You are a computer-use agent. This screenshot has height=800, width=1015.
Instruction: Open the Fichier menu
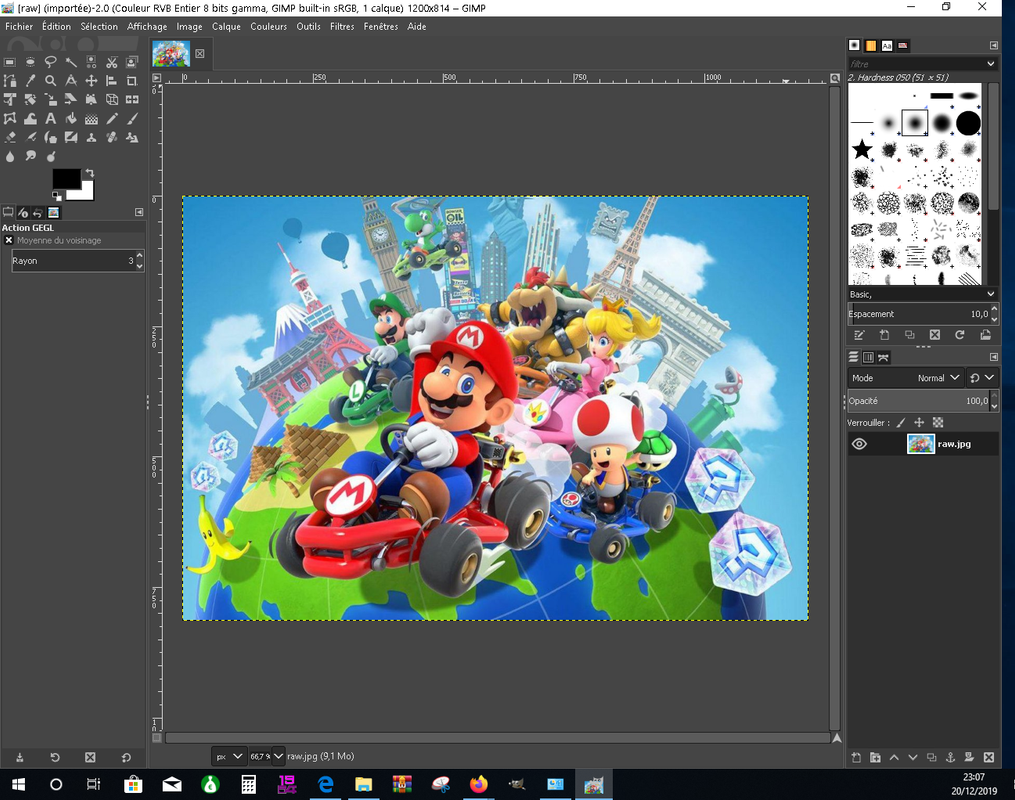tap(19, 27)
